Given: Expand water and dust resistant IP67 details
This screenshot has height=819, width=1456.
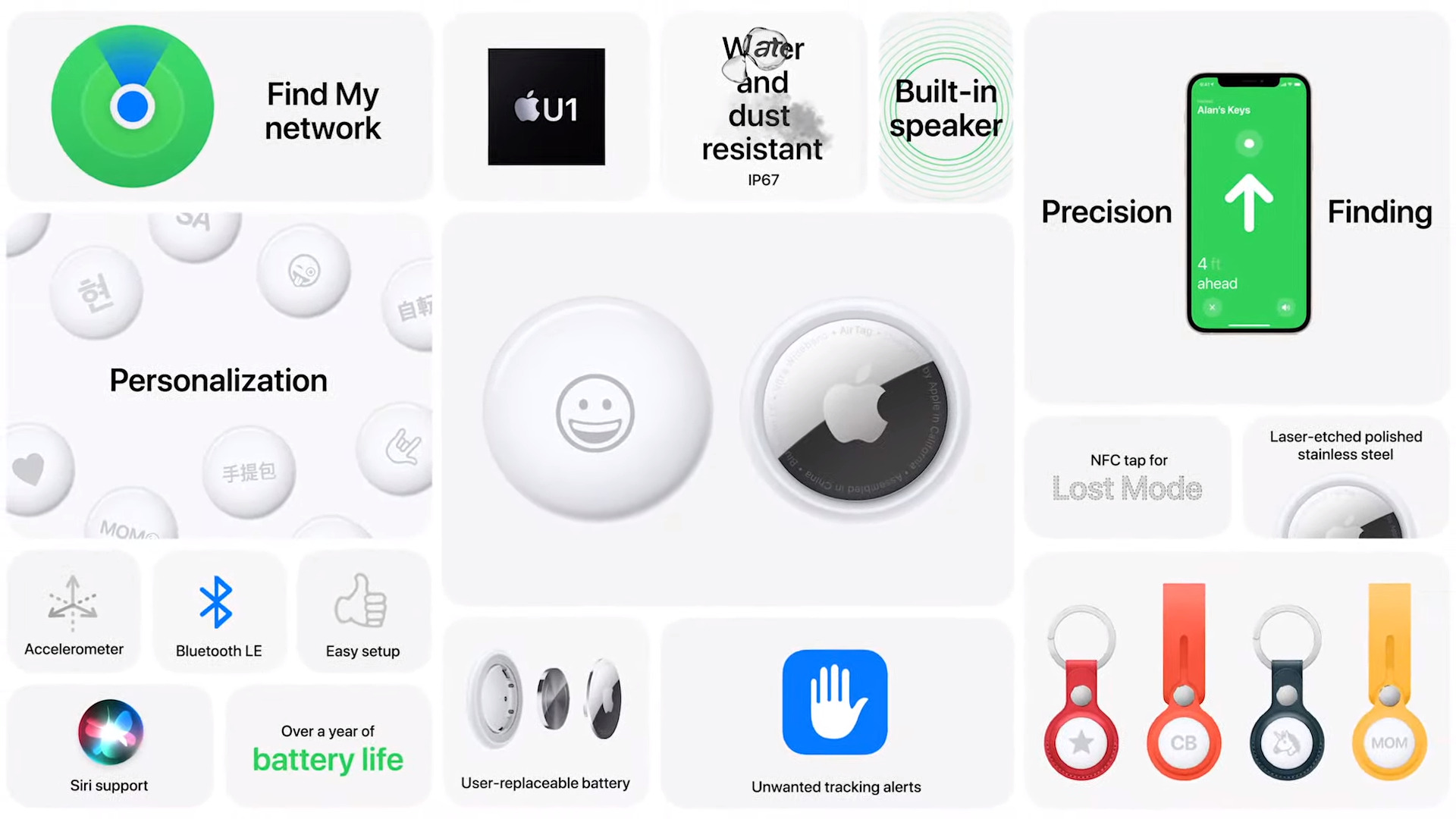Looking at the screenshot, I should 762,106.
